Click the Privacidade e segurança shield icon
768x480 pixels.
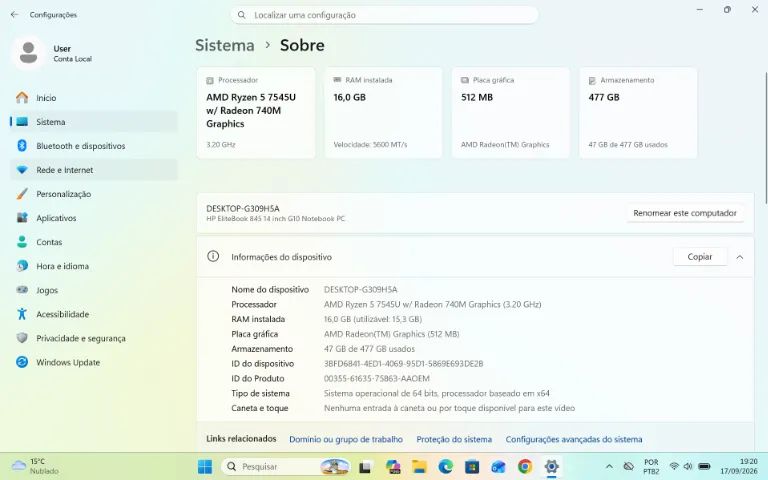pyautogui.click(x=22, y=338)
